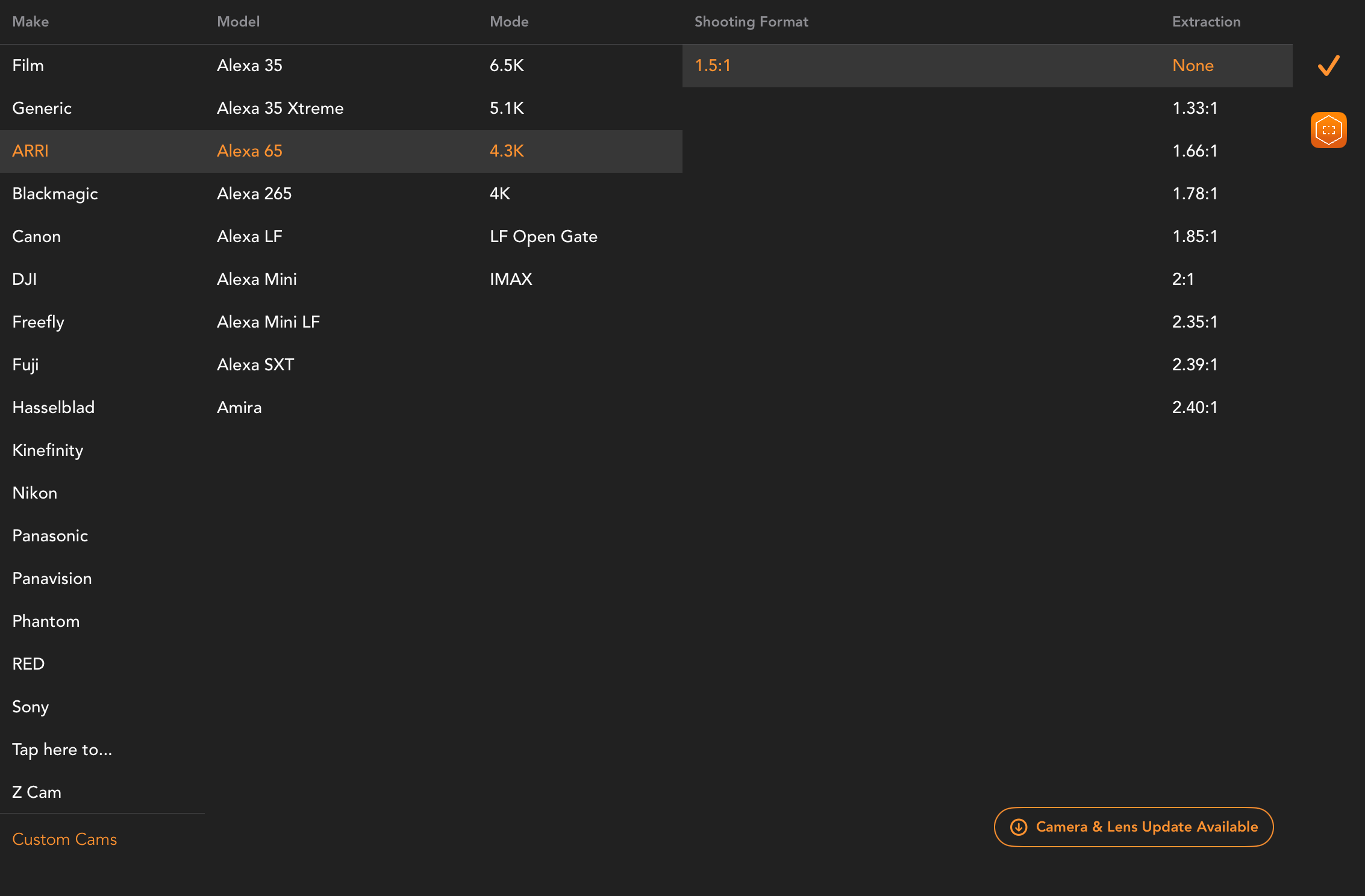Choose Alexa 35 model
The width and height of the screenshot is (1365, 896).
coord(341,66)
